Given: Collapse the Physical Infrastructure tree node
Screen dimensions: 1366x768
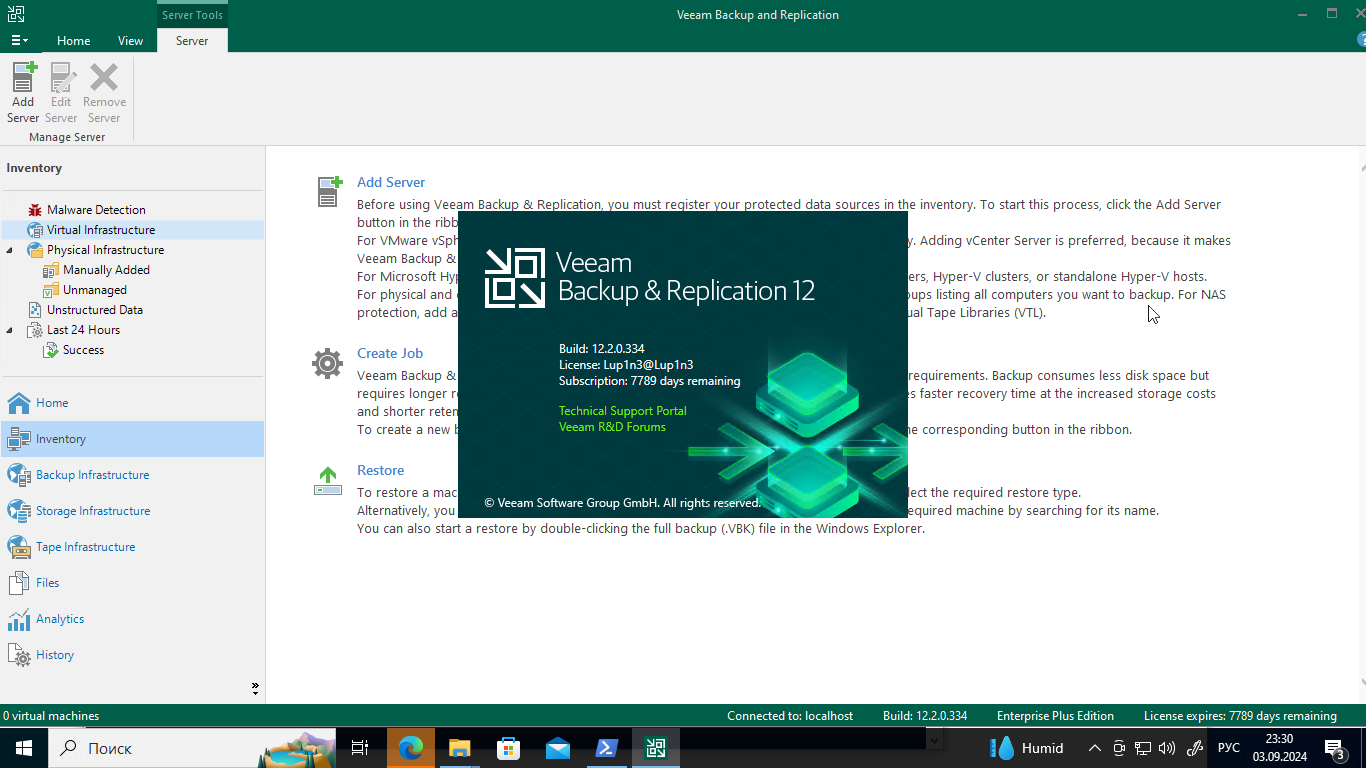Looking at the screenshot, I should (x=10, y=250).
